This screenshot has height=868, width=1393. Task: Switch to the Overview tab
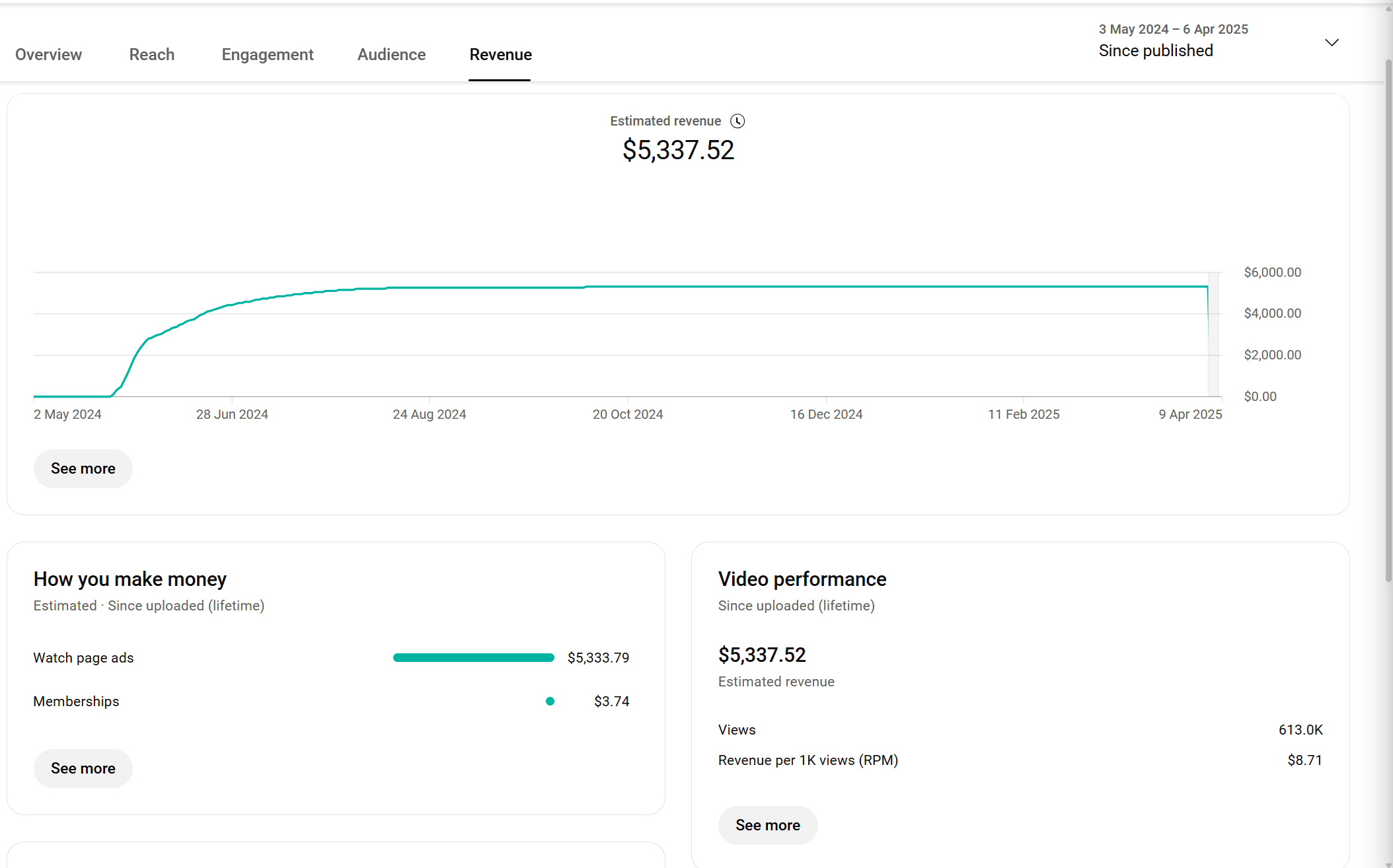click(48, 55)
